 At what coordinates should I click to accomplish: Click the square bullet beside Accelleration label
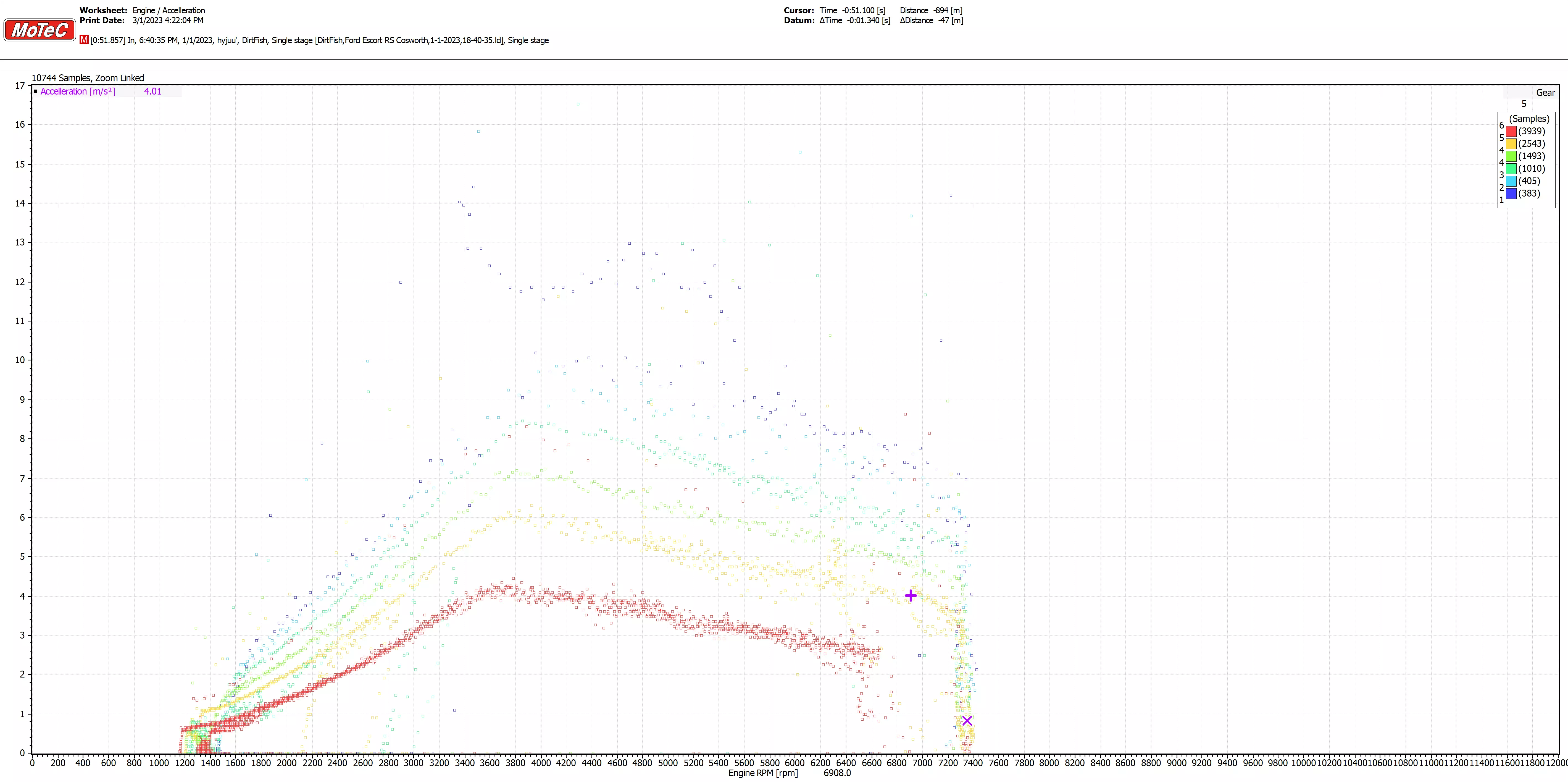36,91
